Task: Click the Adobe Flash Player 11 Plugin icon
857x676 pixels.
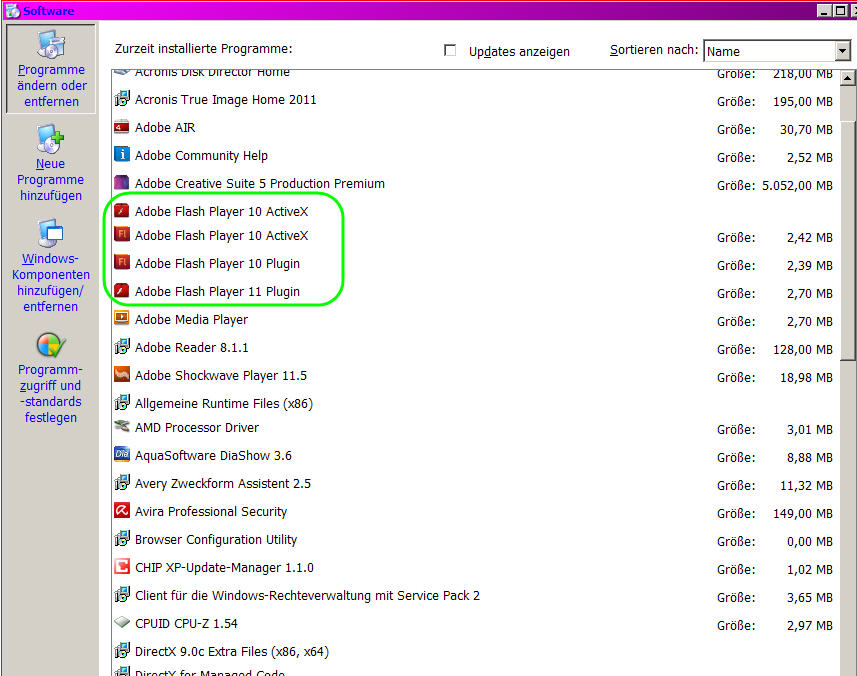Action: pos(122,291)
